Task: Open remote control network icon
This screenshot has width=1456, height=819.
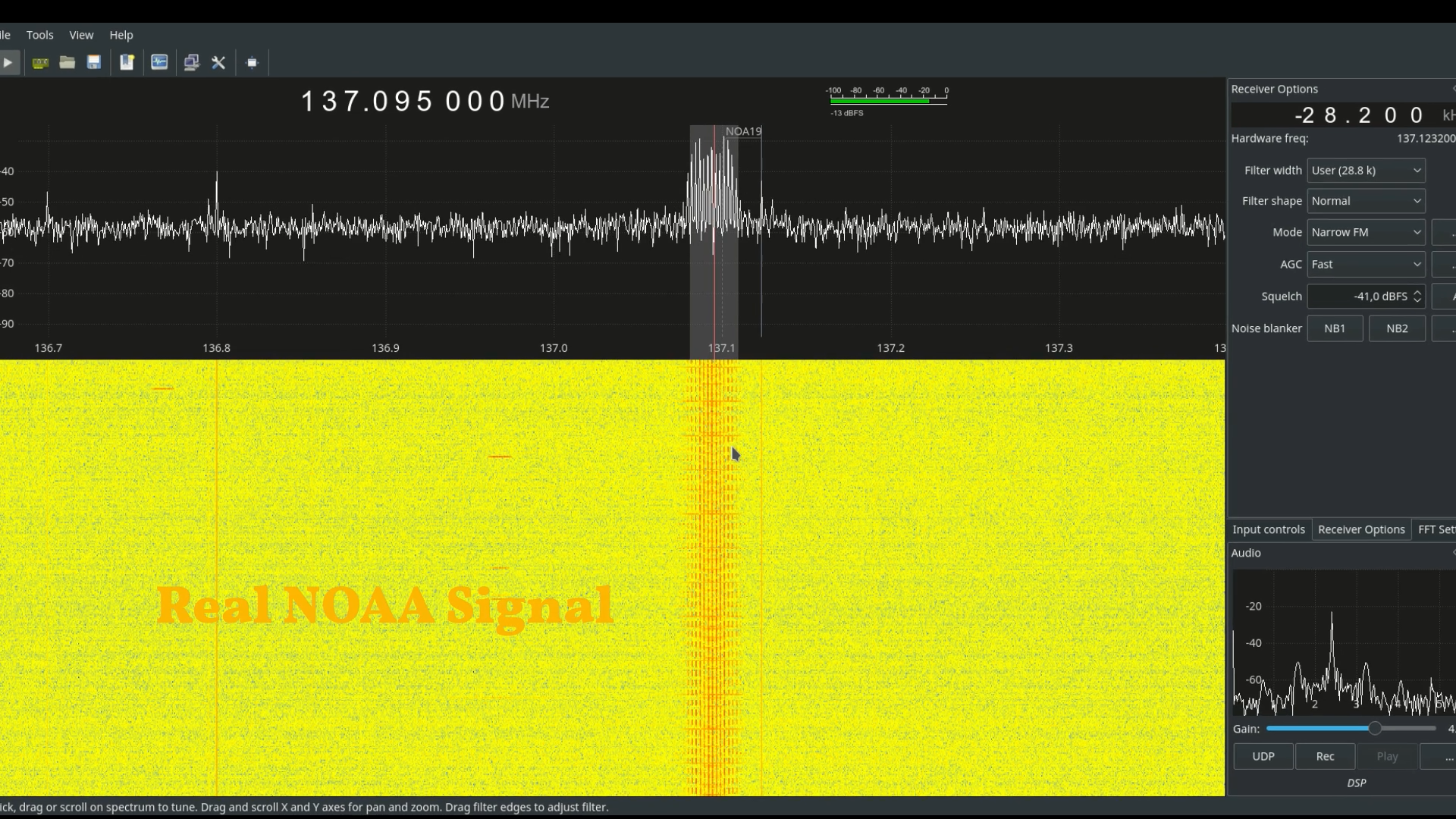Action: point(191,63)
